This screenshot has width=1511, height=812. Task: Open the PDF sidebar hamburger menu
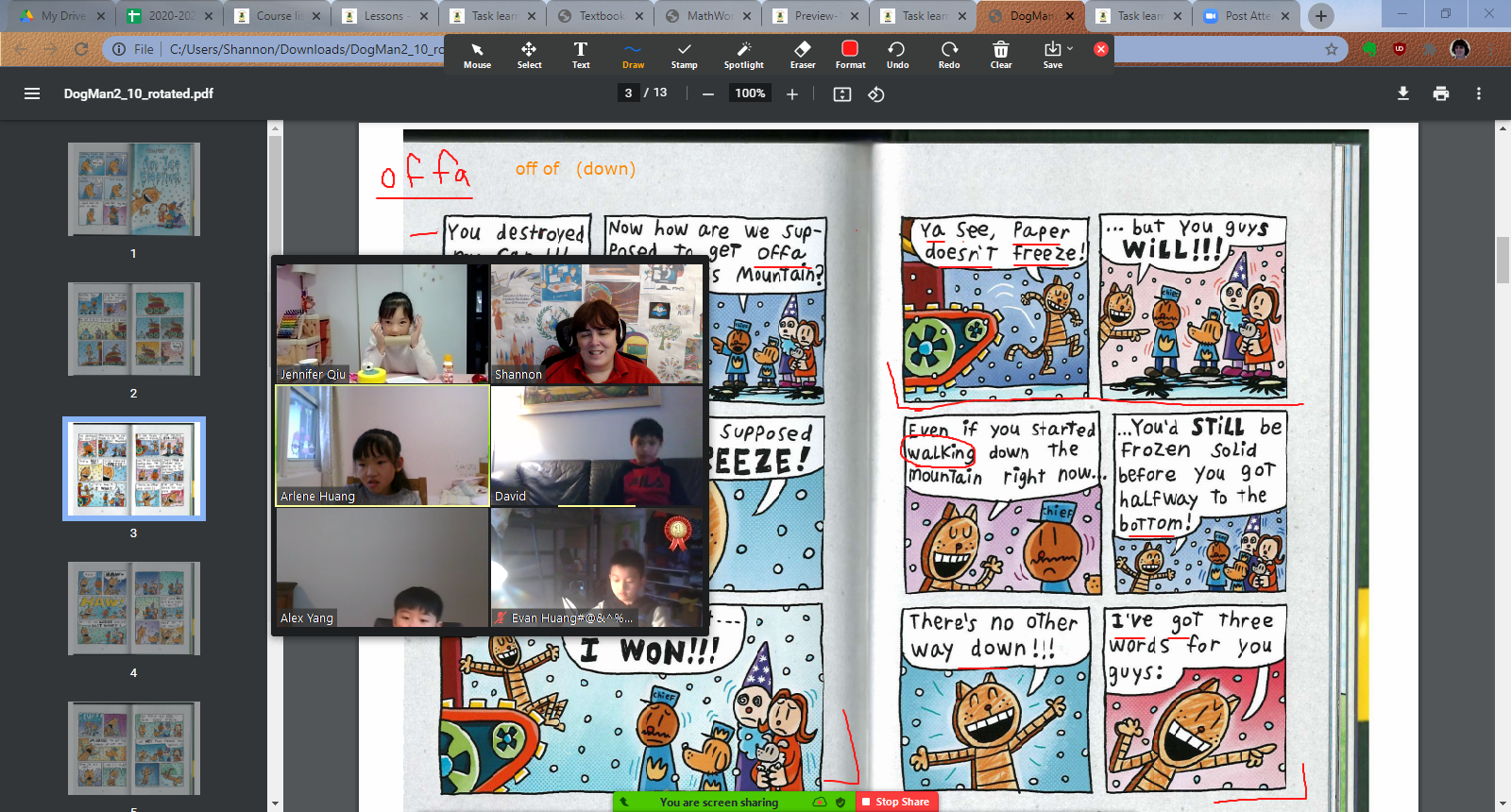(x=32, y=93)
